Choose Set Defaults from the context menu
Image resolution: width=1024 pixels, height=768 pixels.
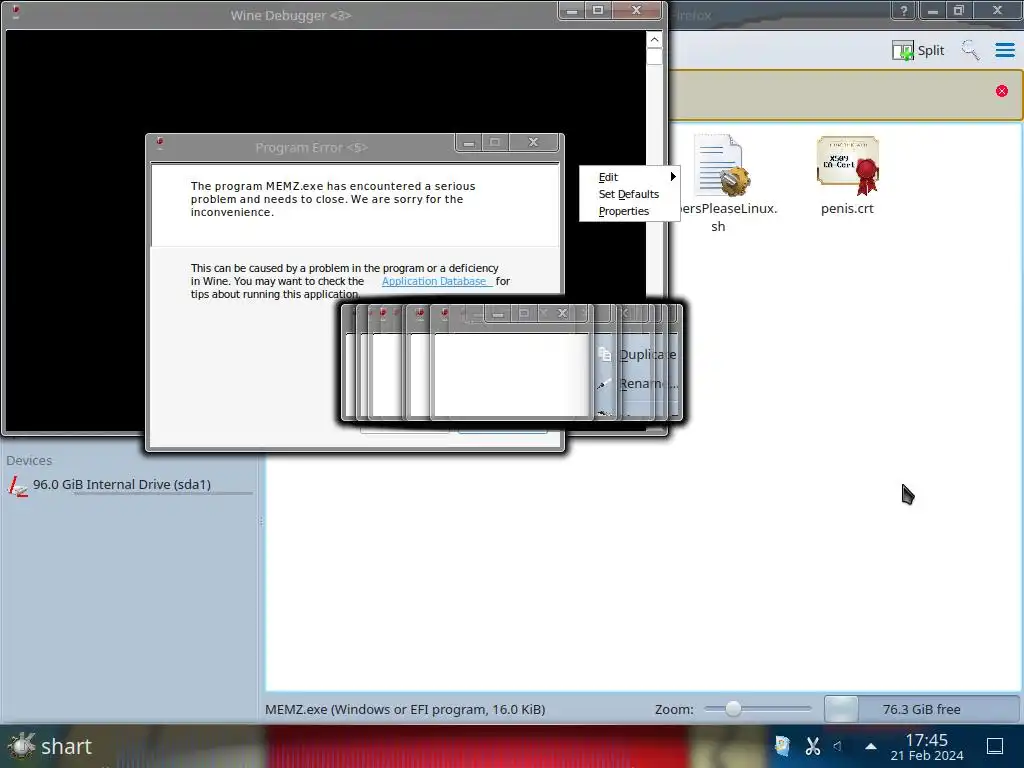coord(629,194)
